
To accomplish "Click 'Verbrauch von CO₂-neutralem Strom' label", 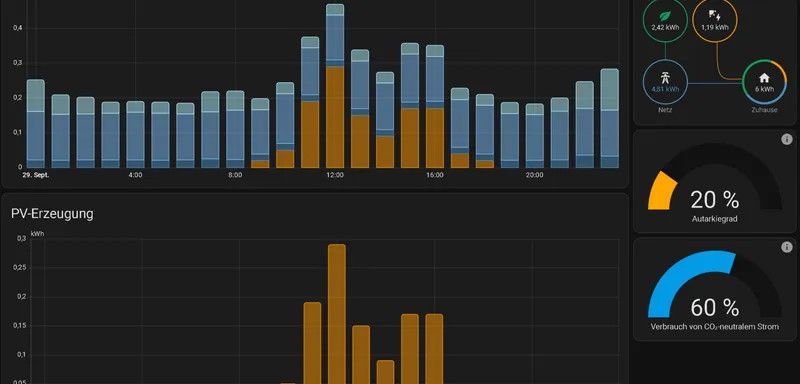I will 714,326.
